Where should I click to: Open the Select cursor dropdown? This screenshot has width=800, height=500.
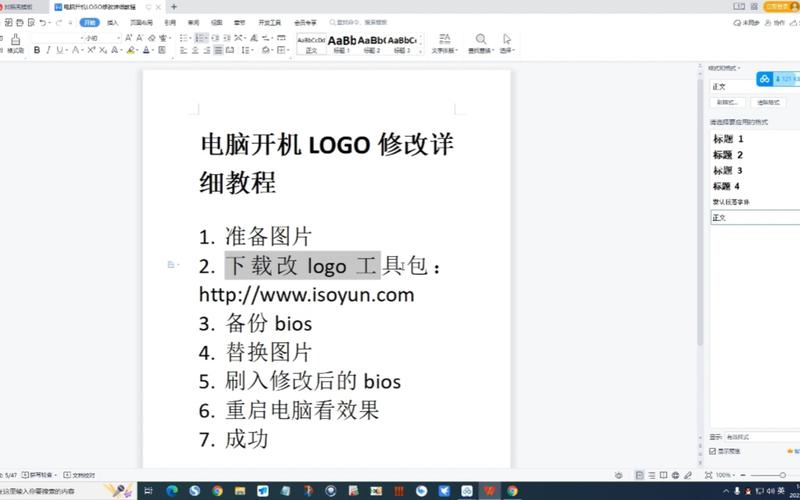(x=507, y=43)
